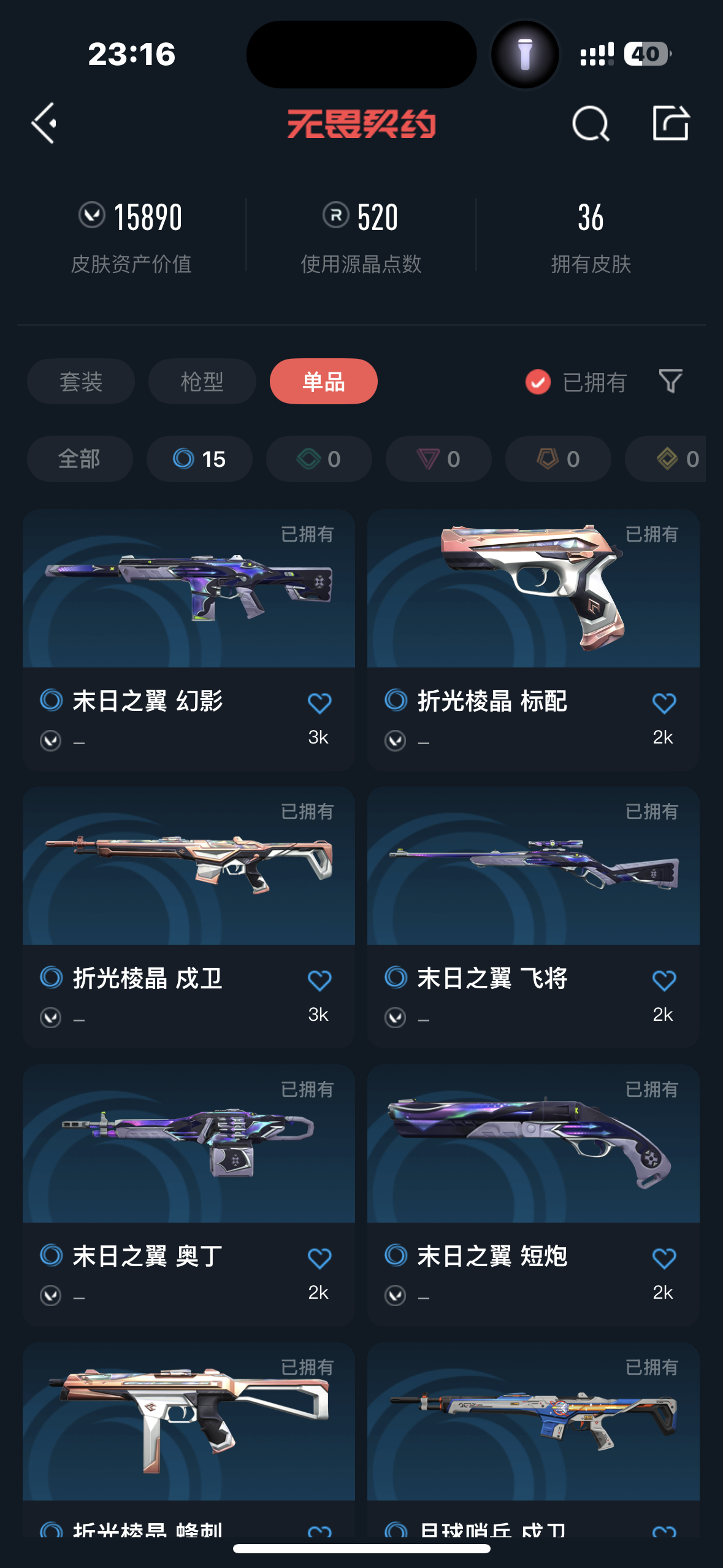Select the 全部 filter button
The image size is (723, 1568).
click(x=80, y=459)
